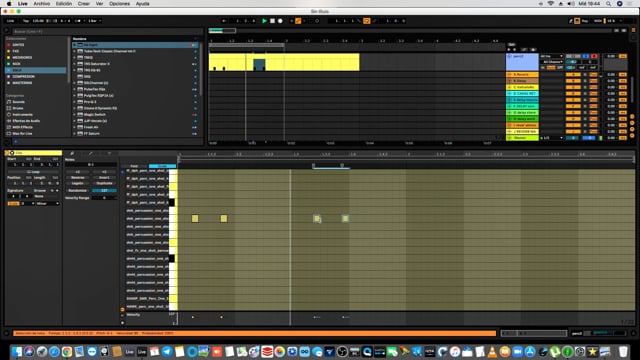The width and height of the screenshot is (640, 360).
Task: Click the green Play button in transport
Action: point(264,21)
